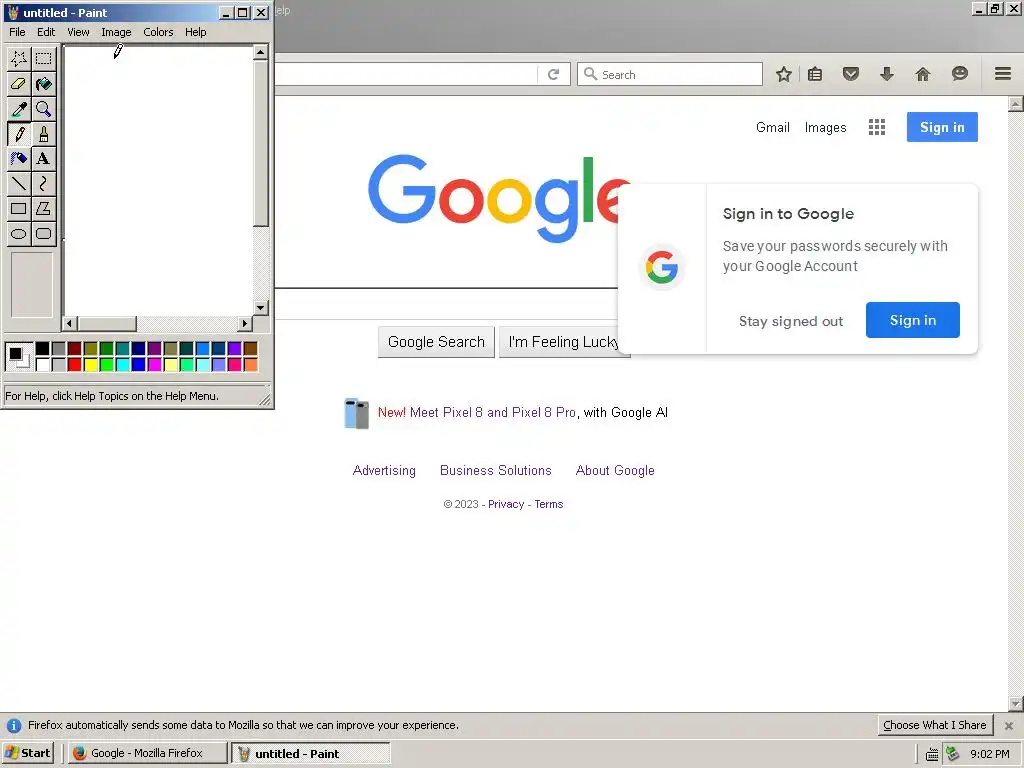Bookmark this page with the star icon

pyautogui.click(x=784, y=74)
